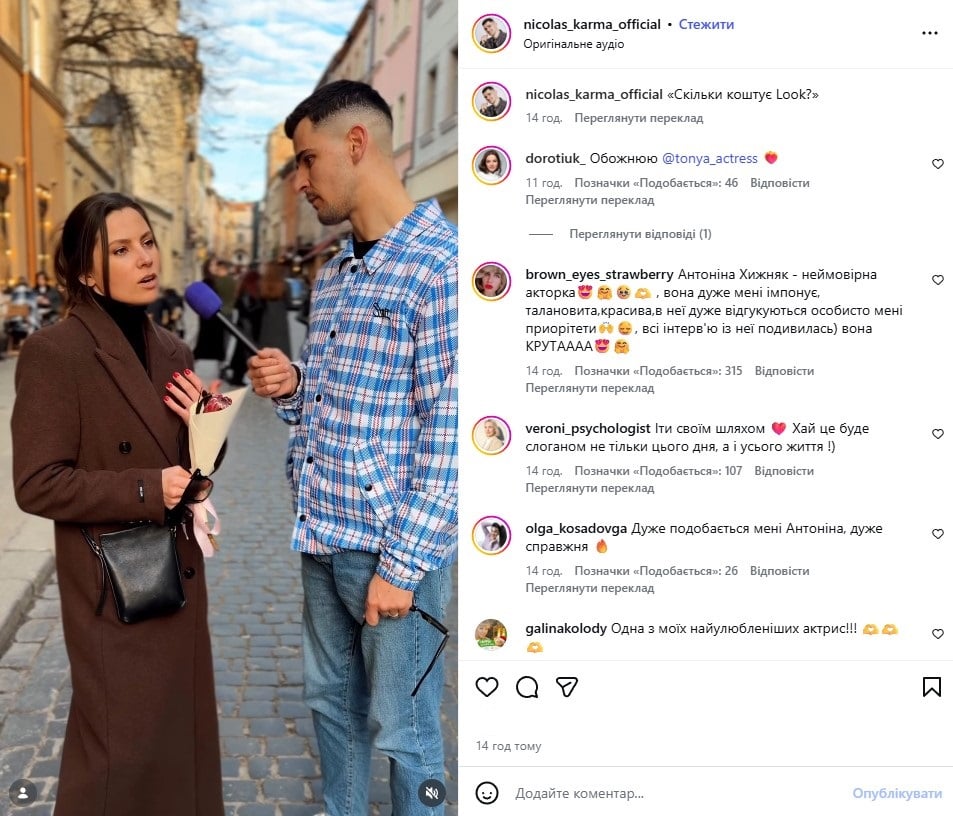This screenshot has height=816, width=953.
Task: Unmute video with the speaker icon
Action: point(432,793)
